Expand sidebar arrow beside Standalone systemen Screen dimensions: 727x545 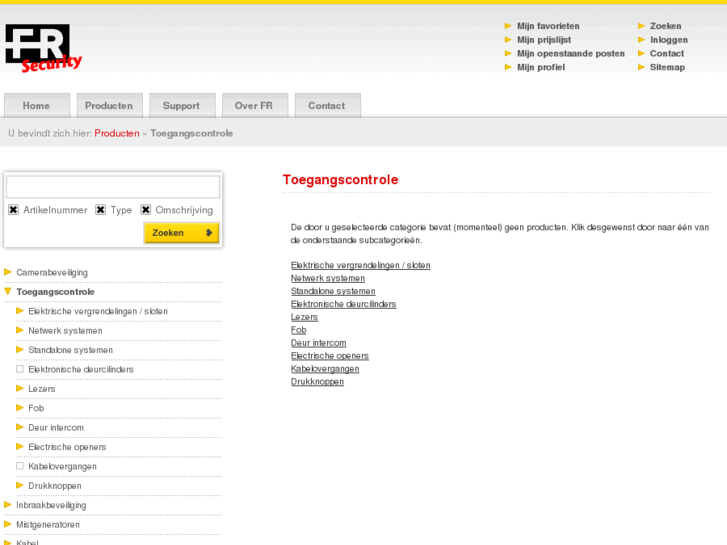coord(19,350)
